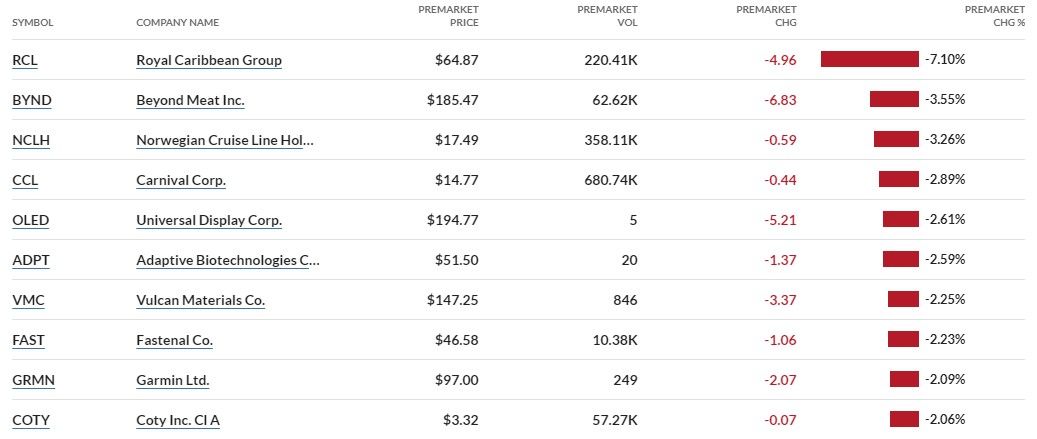
Task: Click the BYND symbol link
Action: tap(31, 100)
